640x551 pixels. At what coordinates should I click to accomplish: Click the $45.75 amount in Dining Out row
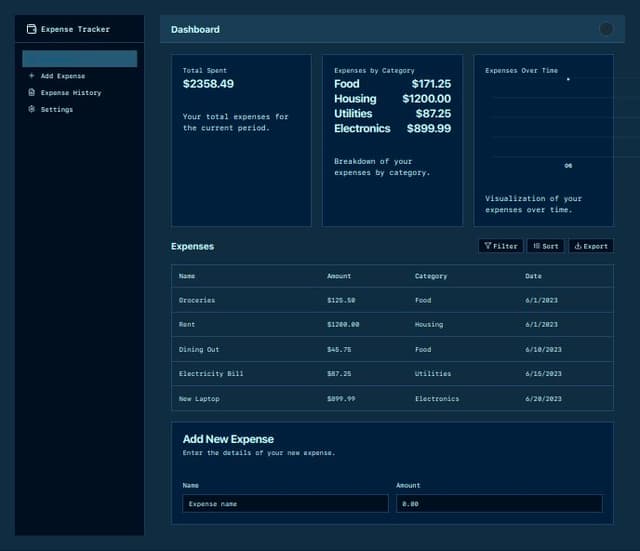point(339,350)
